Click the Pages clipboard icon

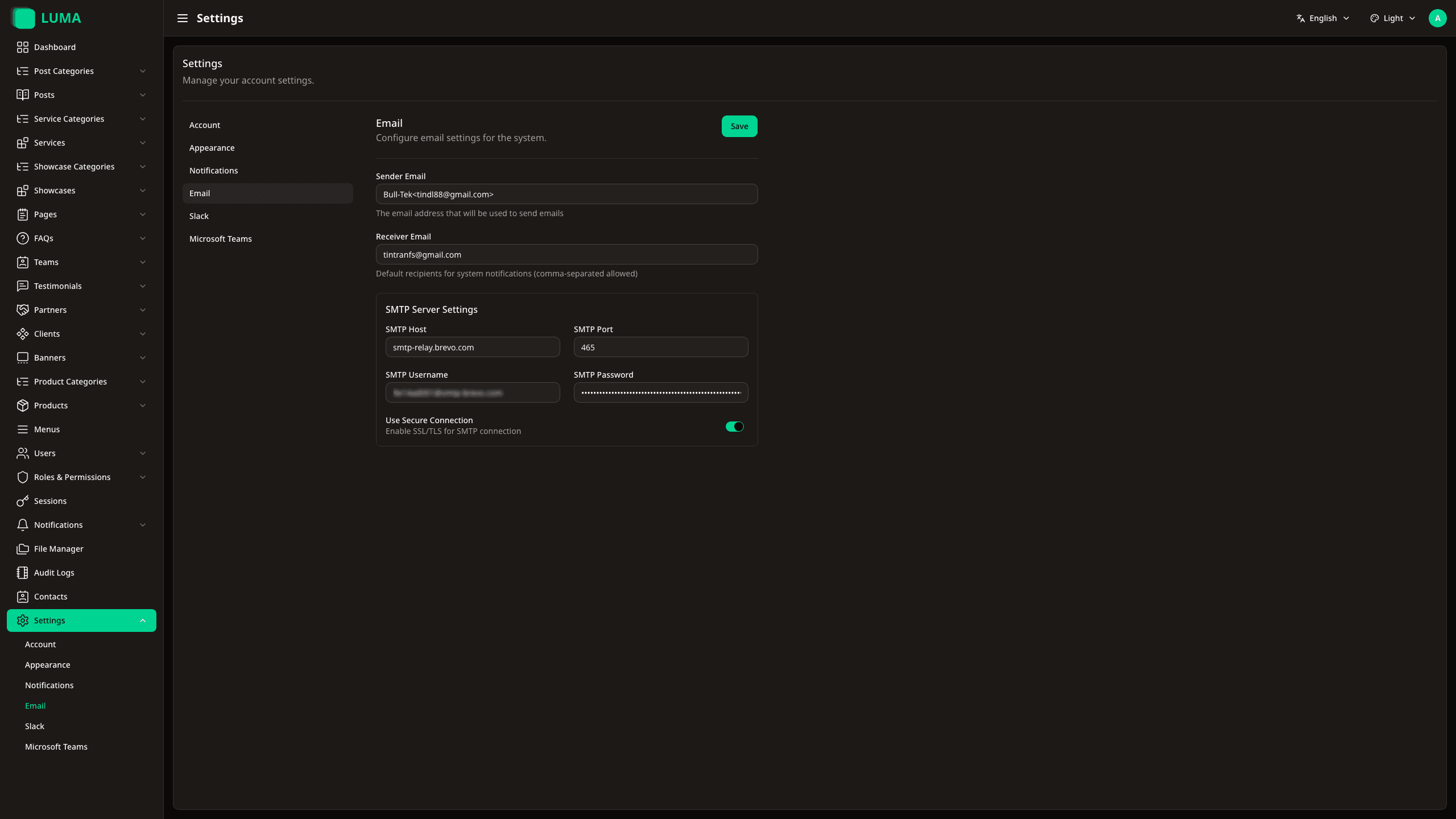pyautogui.click(x=23, y=214)
